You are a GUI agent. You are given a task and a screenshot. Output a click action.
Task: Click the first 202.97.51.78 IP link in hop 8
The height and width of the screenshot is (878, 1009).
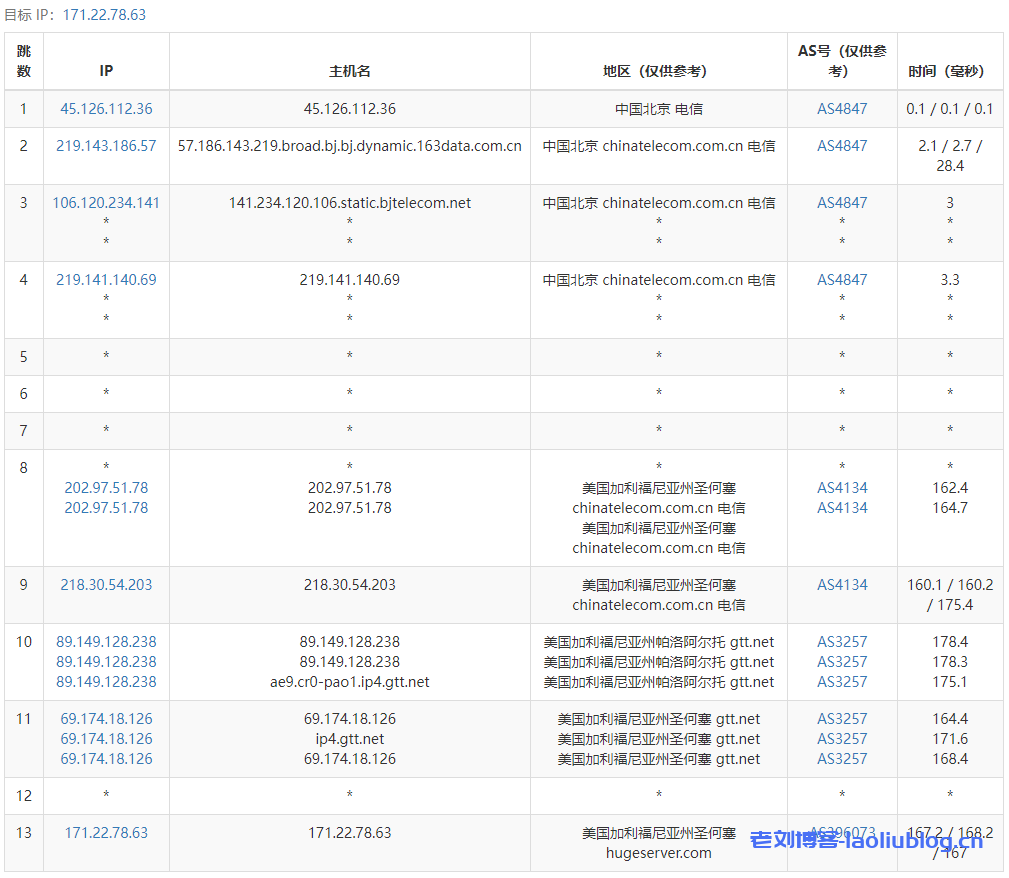[x=106, y=488]
